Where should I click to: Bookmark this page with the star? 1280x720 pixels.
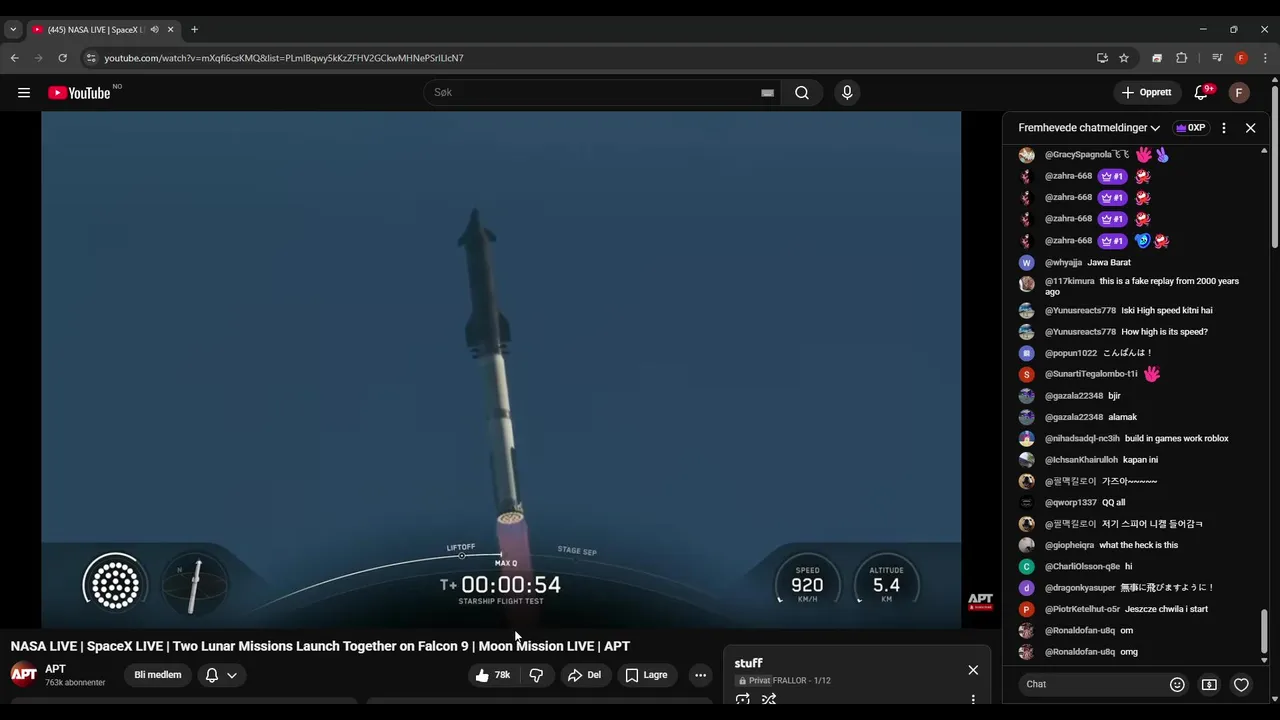coord(1124,58)
